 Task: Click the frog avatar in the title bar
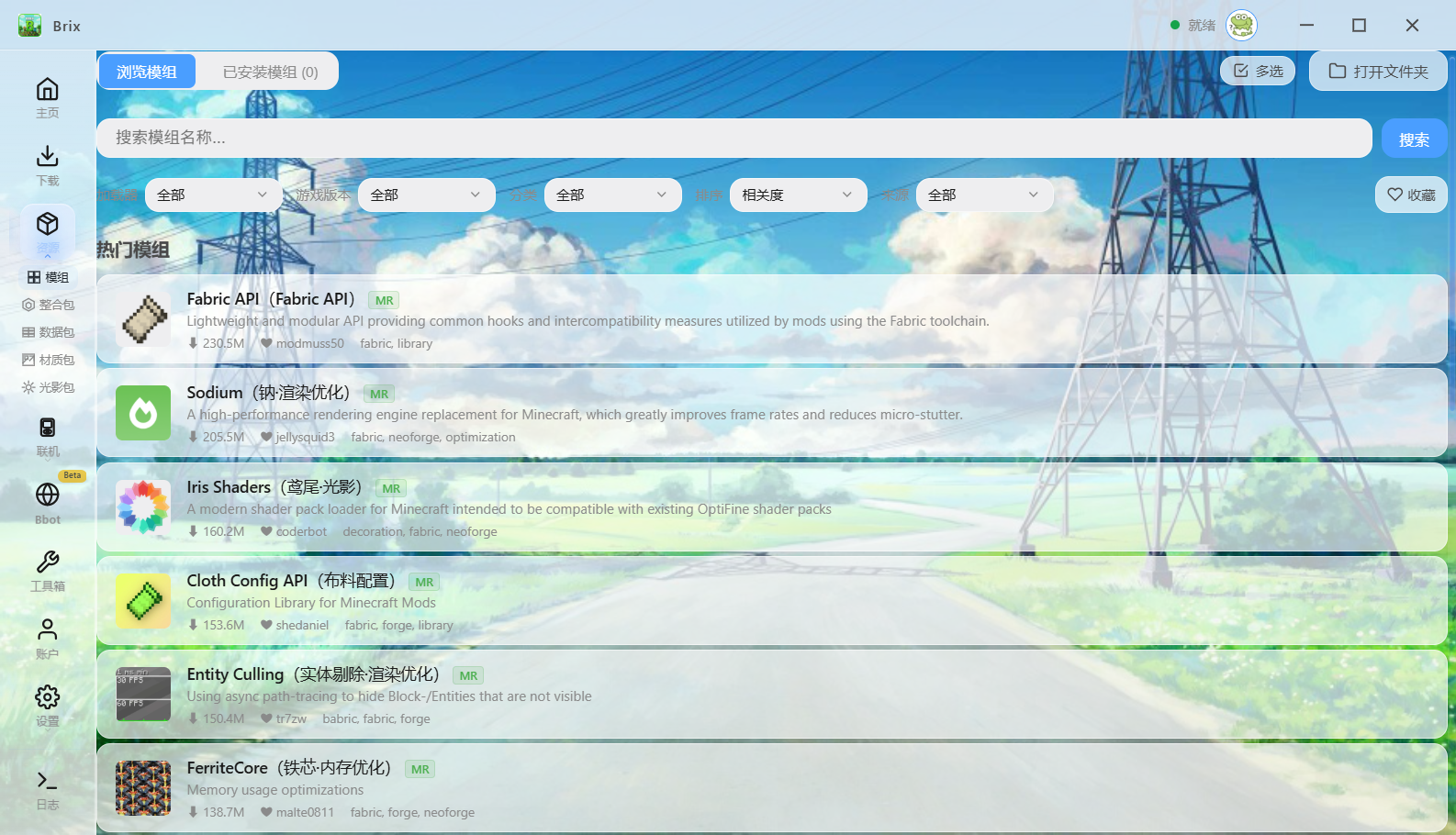[x=1241, y=25]
